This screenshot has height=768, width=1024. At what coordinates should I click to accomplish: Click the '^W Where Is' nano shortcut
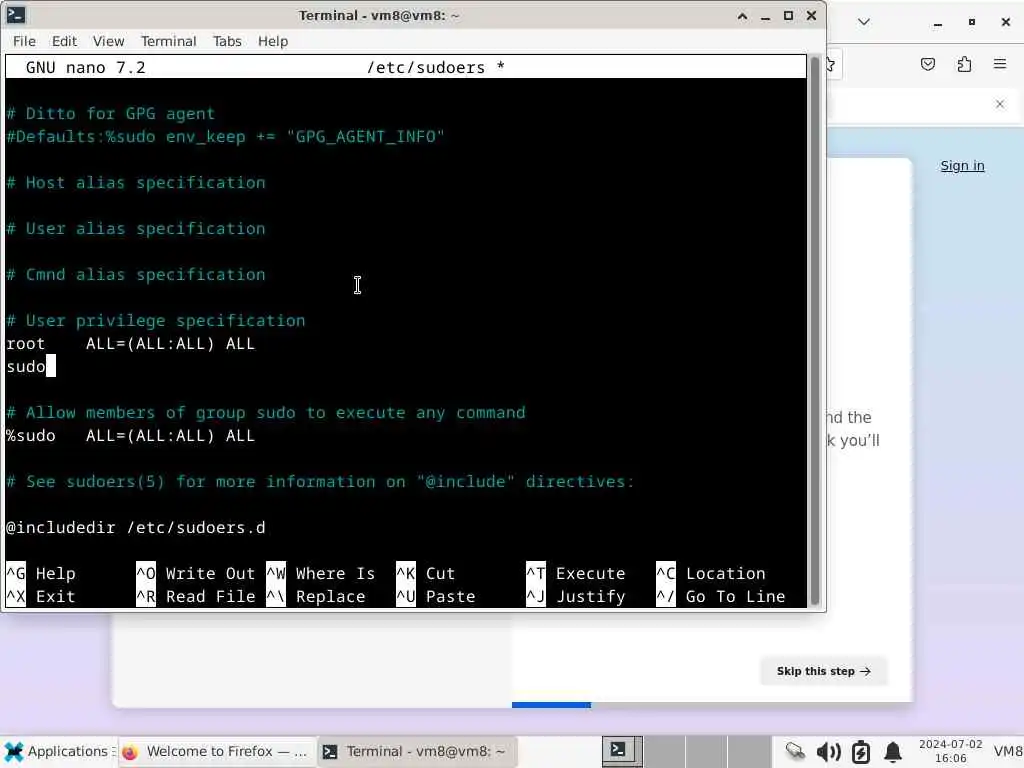coord(321,573)
